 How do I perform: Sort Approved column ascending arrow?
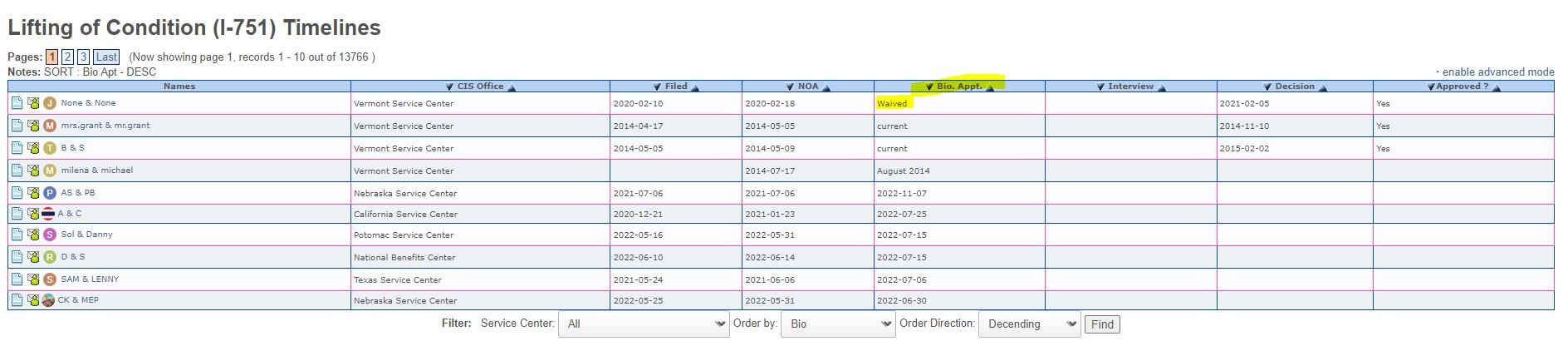pos(1497,87)
